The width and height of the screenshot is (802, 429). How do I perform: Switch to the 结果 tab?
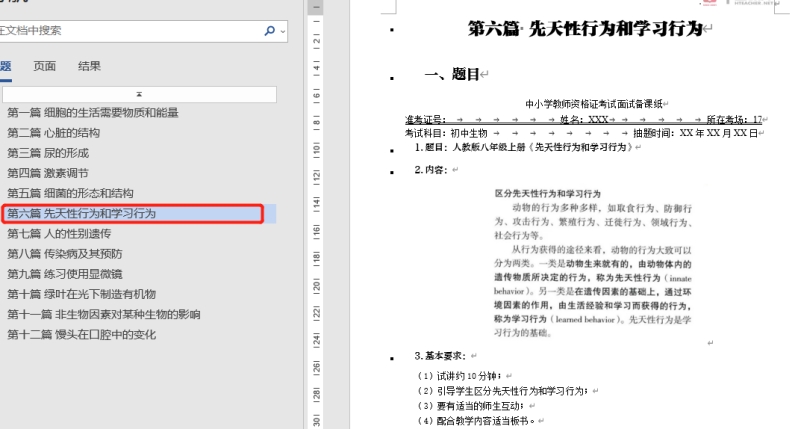pos(89,66)
